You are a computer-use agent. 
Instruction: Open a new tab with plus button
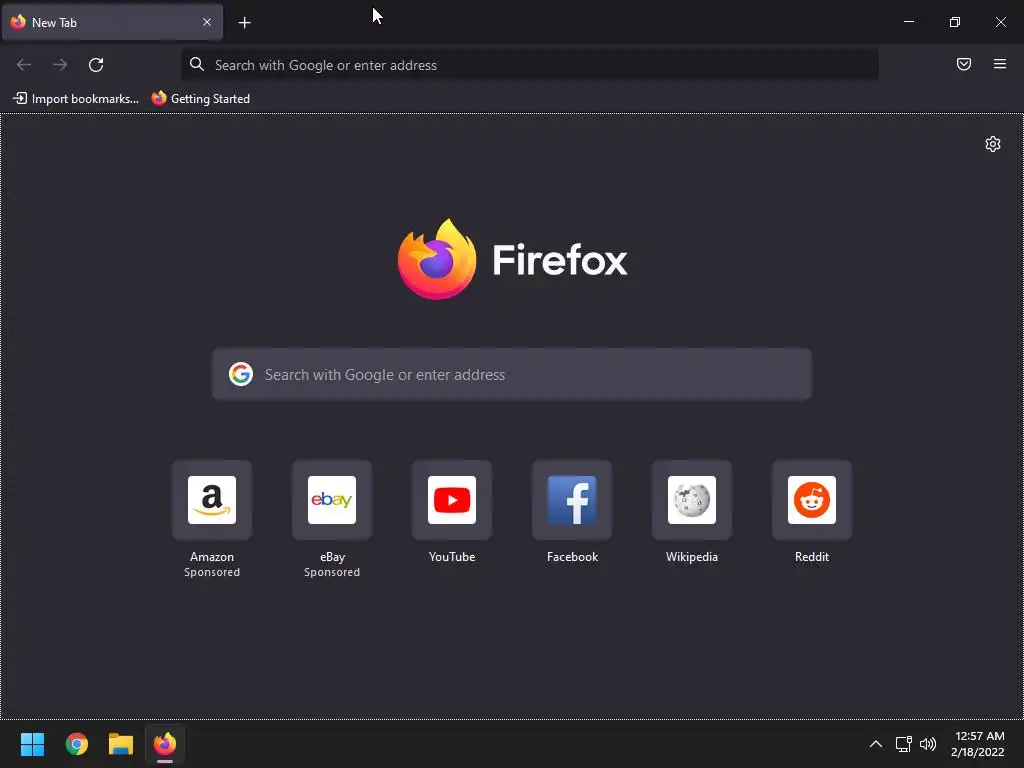pyautogui.click(x=244, y=23)
